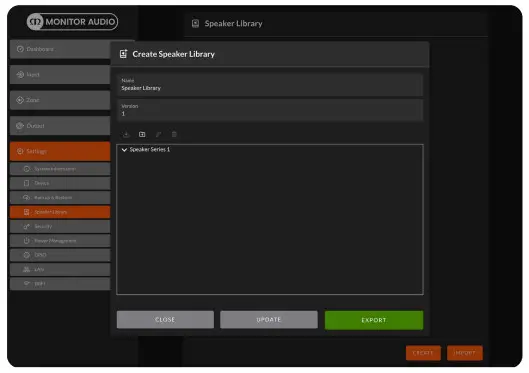Click the download icon in the library toolbar

[126, 135]
